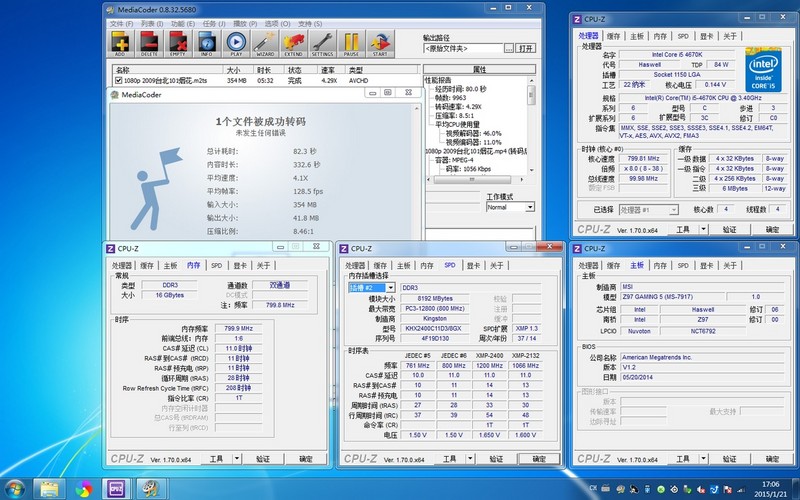Switch to 主板 tab in SPD CPU-Z window
Screen dimensions: 800x500
[404, 265]
